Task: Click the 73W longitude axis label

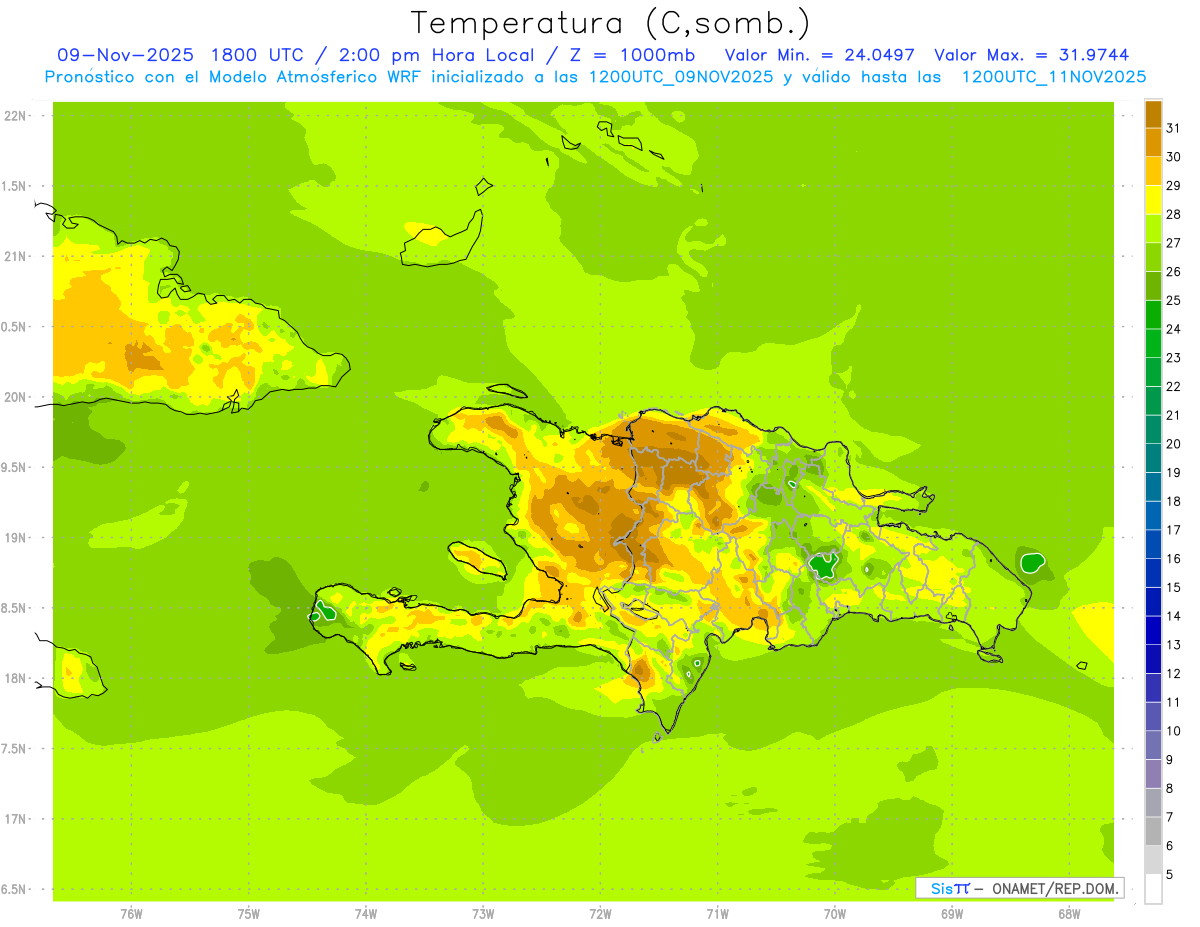Action: tap(483, 914)
